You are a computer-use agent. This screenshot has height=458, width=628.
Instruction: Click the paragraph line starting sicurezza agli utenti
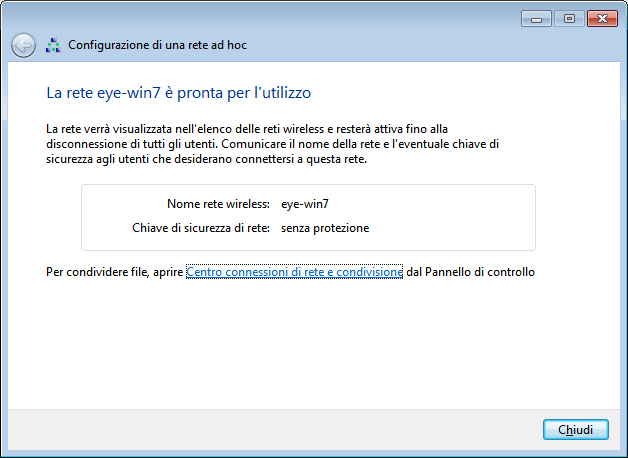point(206,159)
